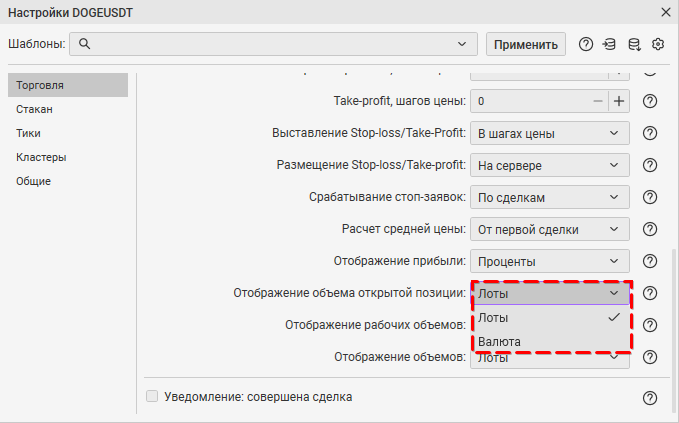
Task: Select Валюта option in dropdown list
Action: [x=499, y=341]
